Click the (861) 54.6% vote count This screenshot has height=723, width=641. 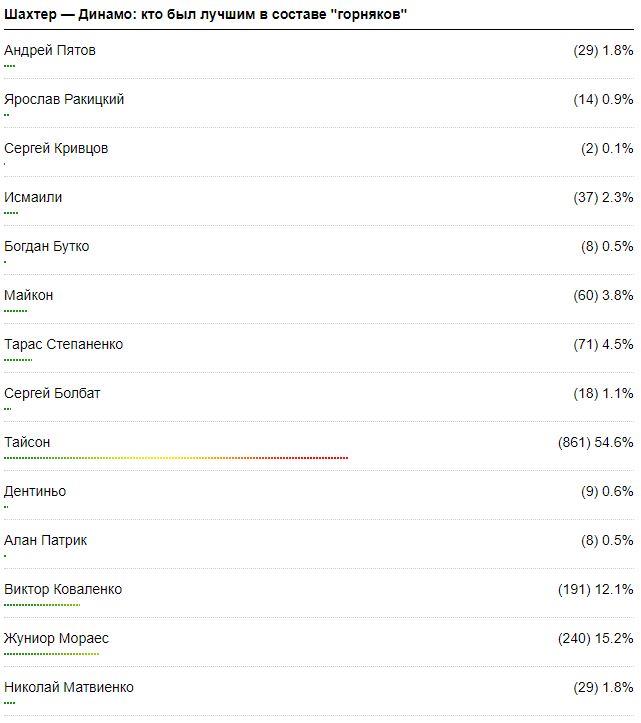[x=595, y=442]
